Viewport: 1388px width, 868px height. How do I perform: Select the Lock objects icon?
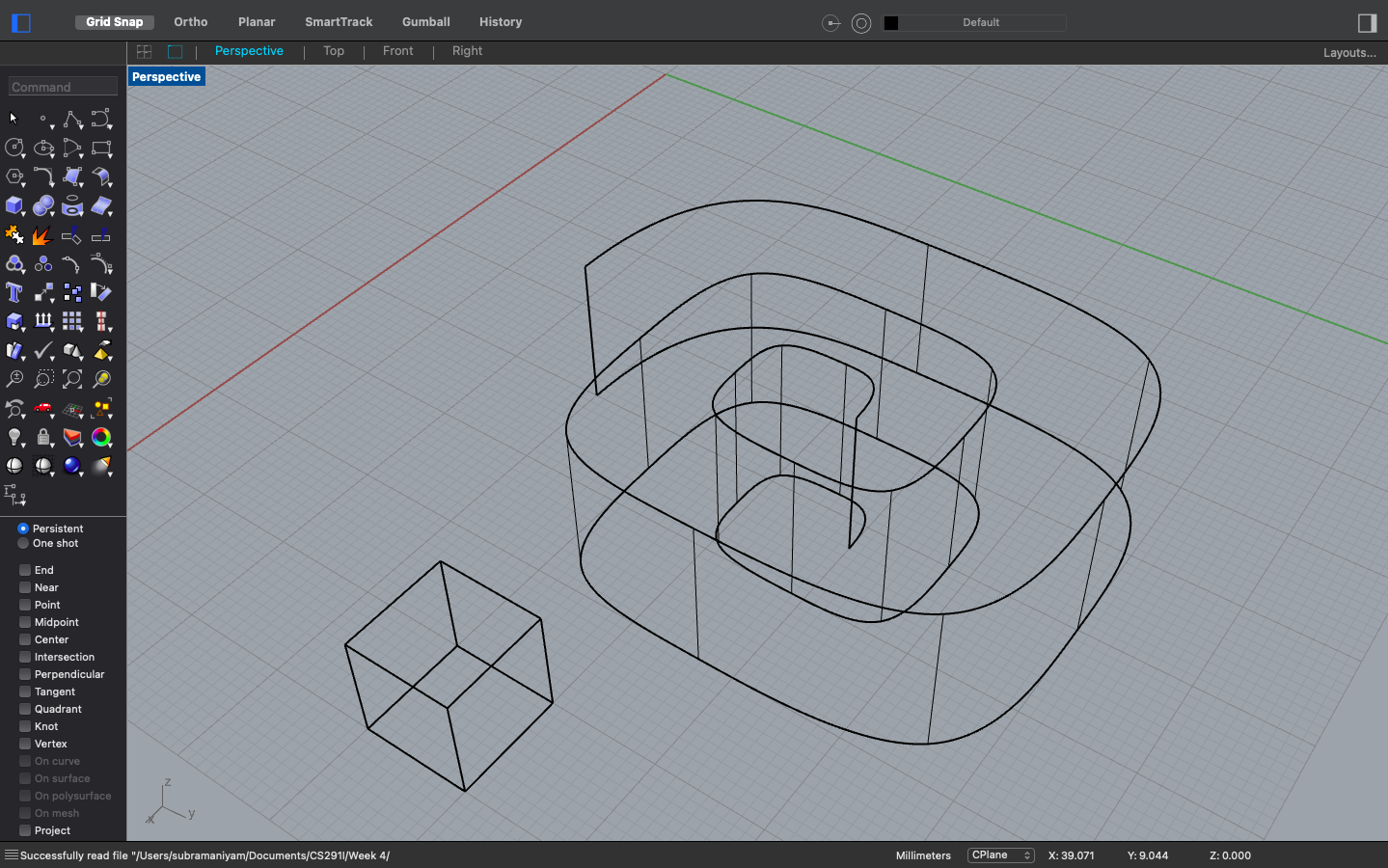tap(43, 437)
